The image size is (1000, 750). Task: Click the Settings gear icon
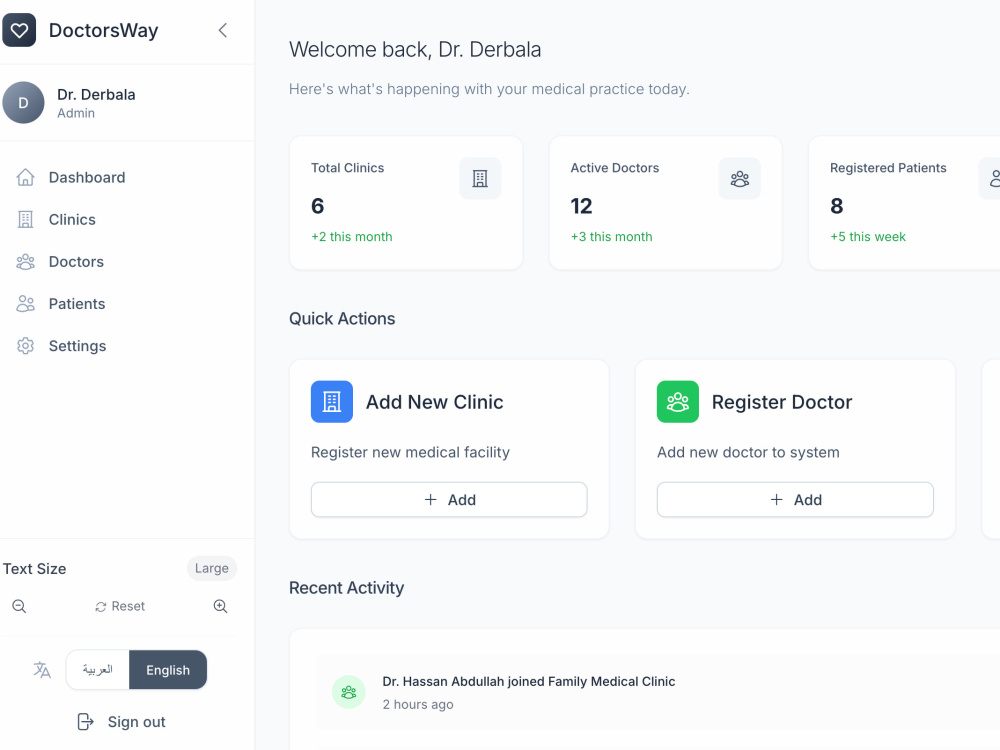click(x=26, y=346)
